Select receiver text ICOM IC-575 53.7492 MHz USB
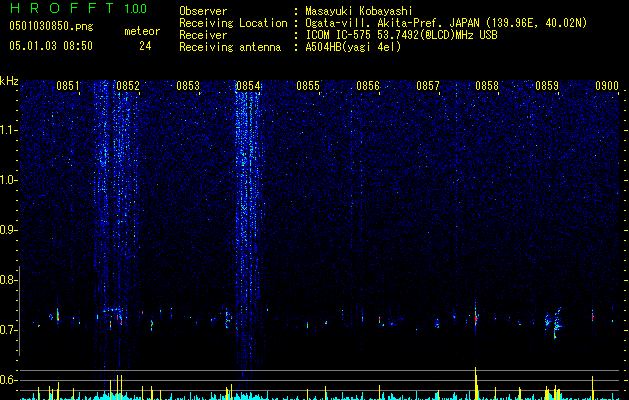Viewport: 629px width, 400px height. coord(401,35)
